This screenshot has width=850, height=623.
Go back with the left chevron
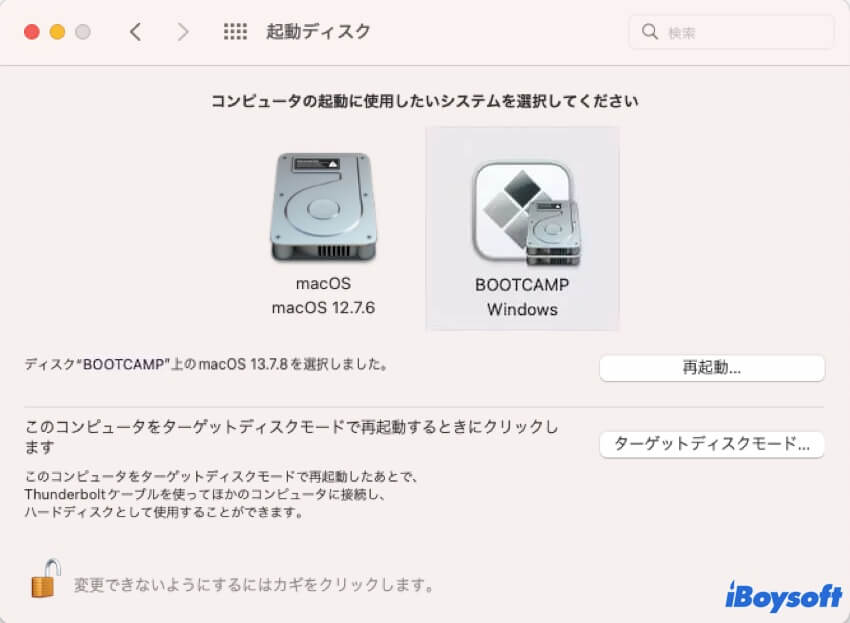click(x=136, y=32)
